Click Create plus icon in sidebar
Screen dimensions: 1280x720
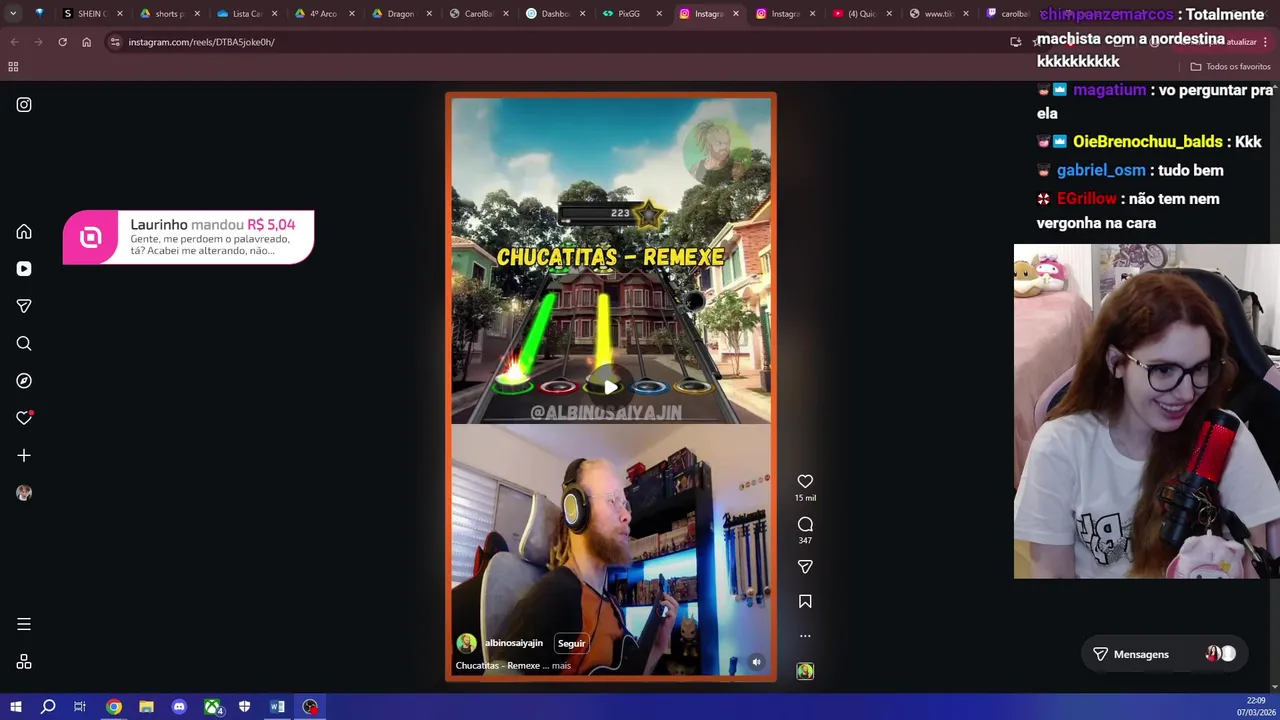pyautogui.click(x=24, y=456)
